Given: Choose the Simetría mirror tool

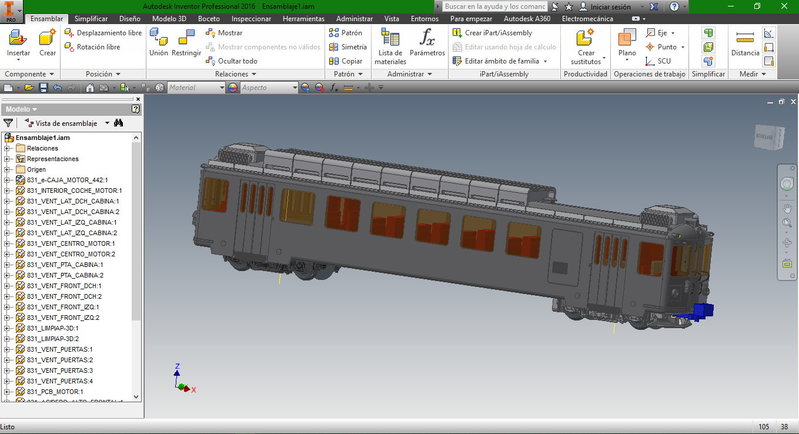Looking at the screenshot, I should tap(348, 47).
